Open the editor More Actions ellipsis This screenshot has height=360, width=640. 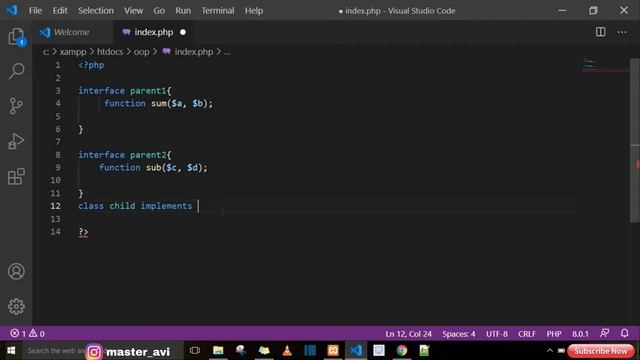point(622,32)
